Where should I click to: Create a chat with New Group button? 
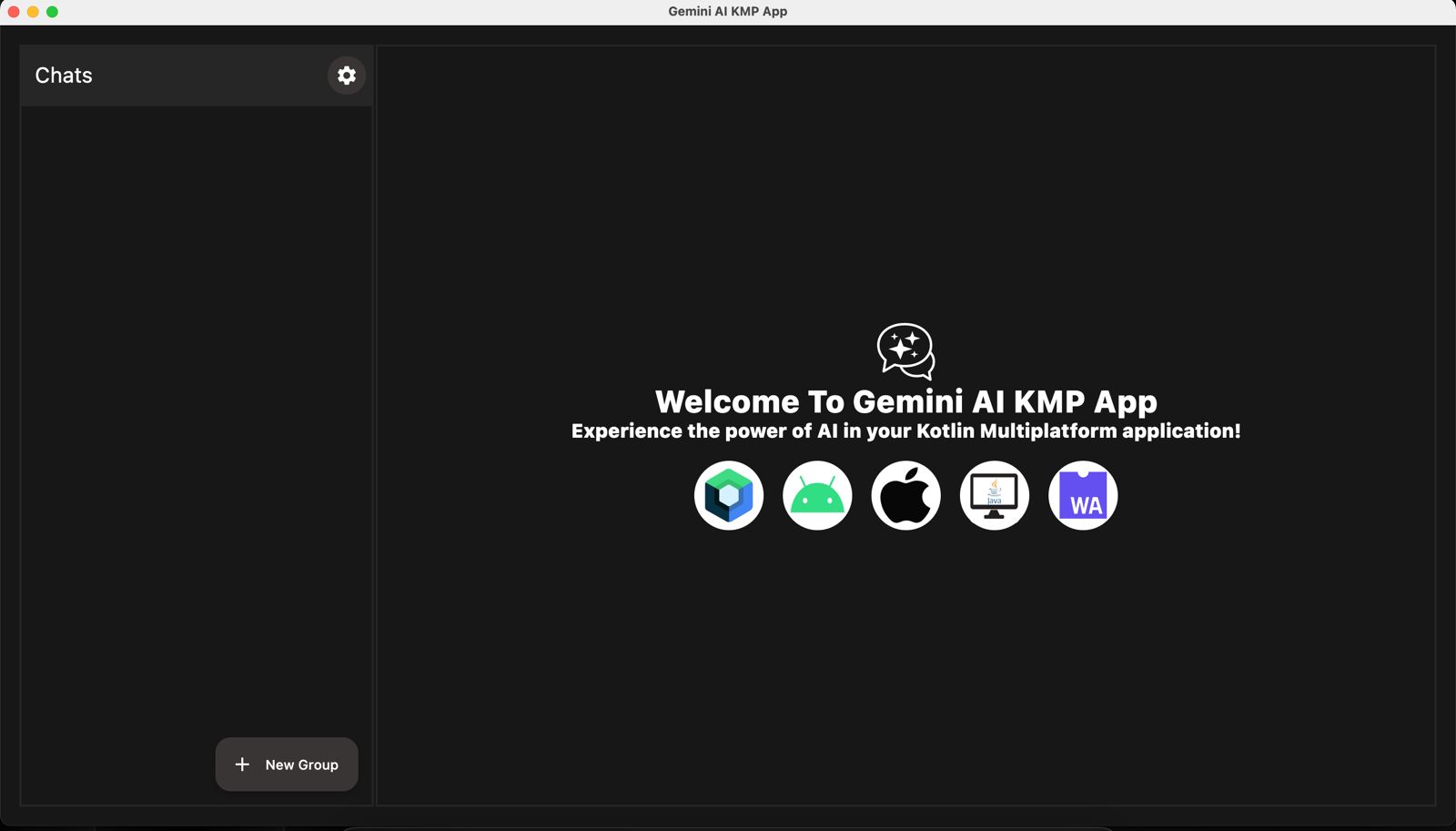pos(287,765)
